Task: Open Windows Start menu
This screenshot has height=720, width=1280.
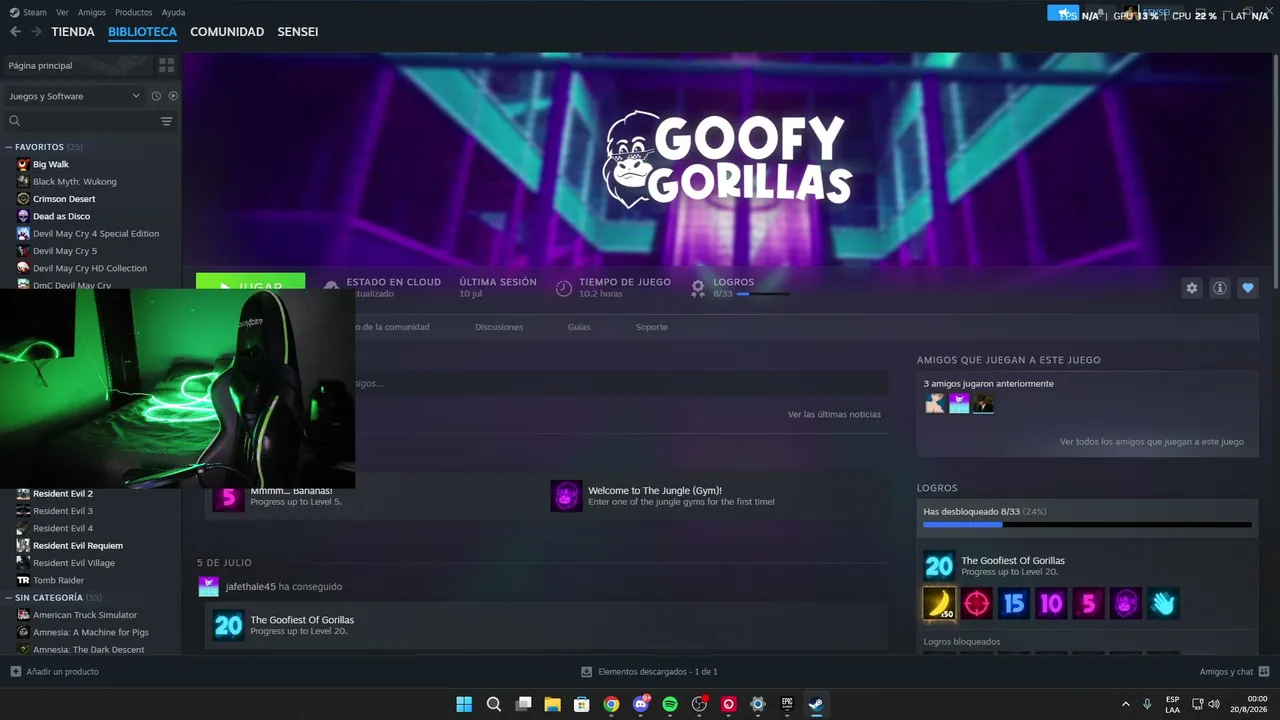Action: 464,704
